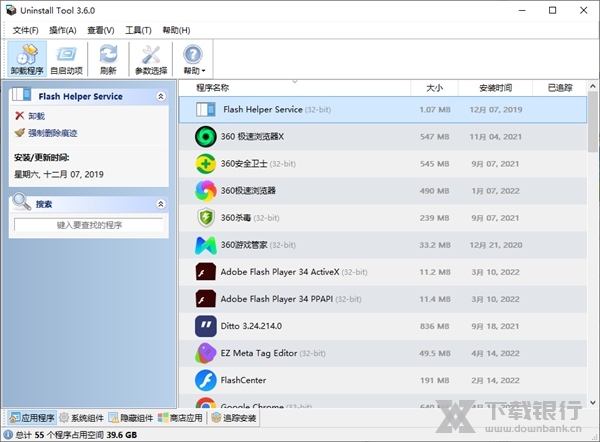This screenshot has width=600, height=442.
Task: Click the Force Removal (强制删除痕迹) link
Action: point(53,133)
